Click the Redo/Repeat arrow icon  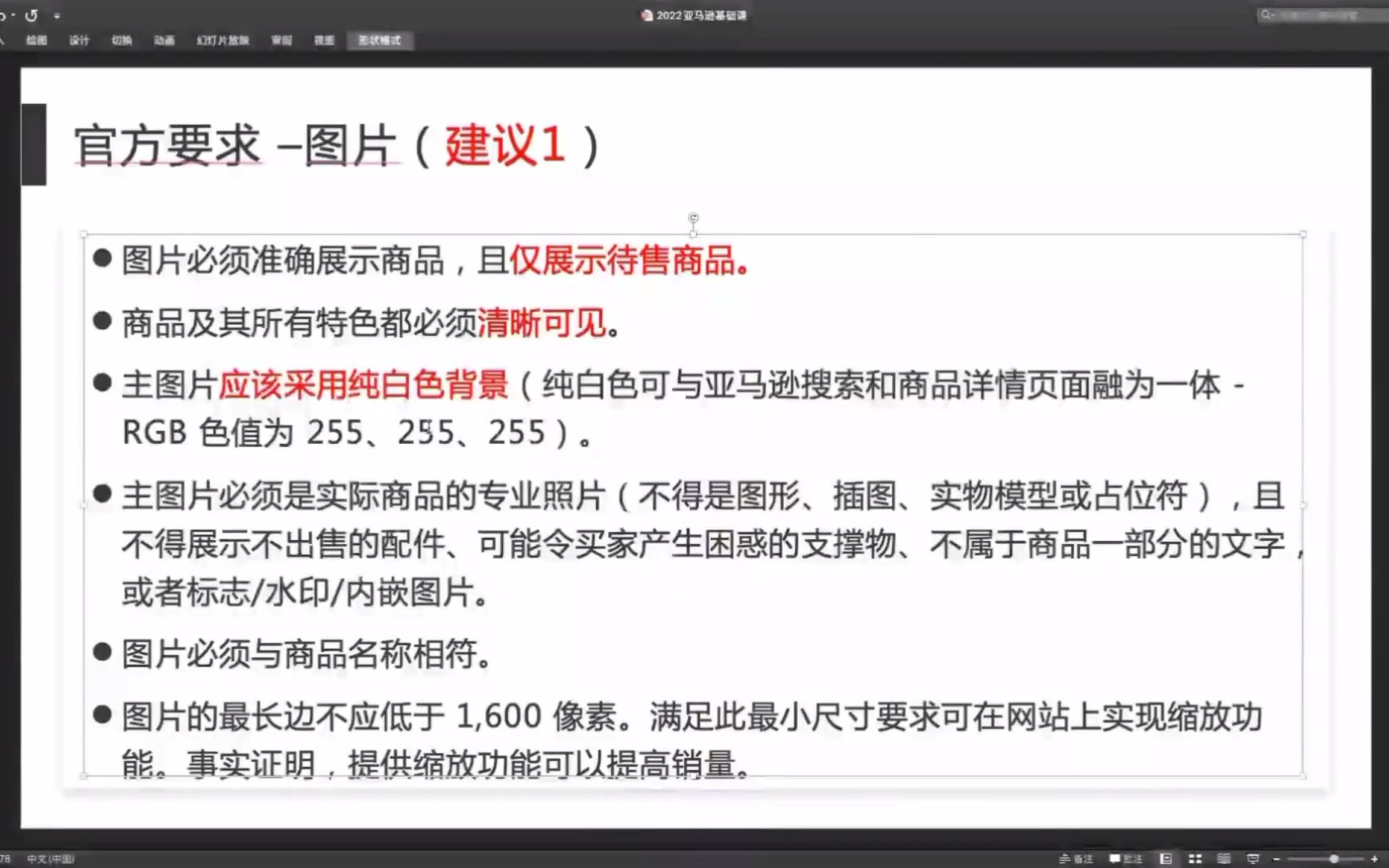click(x=31, y=16)
